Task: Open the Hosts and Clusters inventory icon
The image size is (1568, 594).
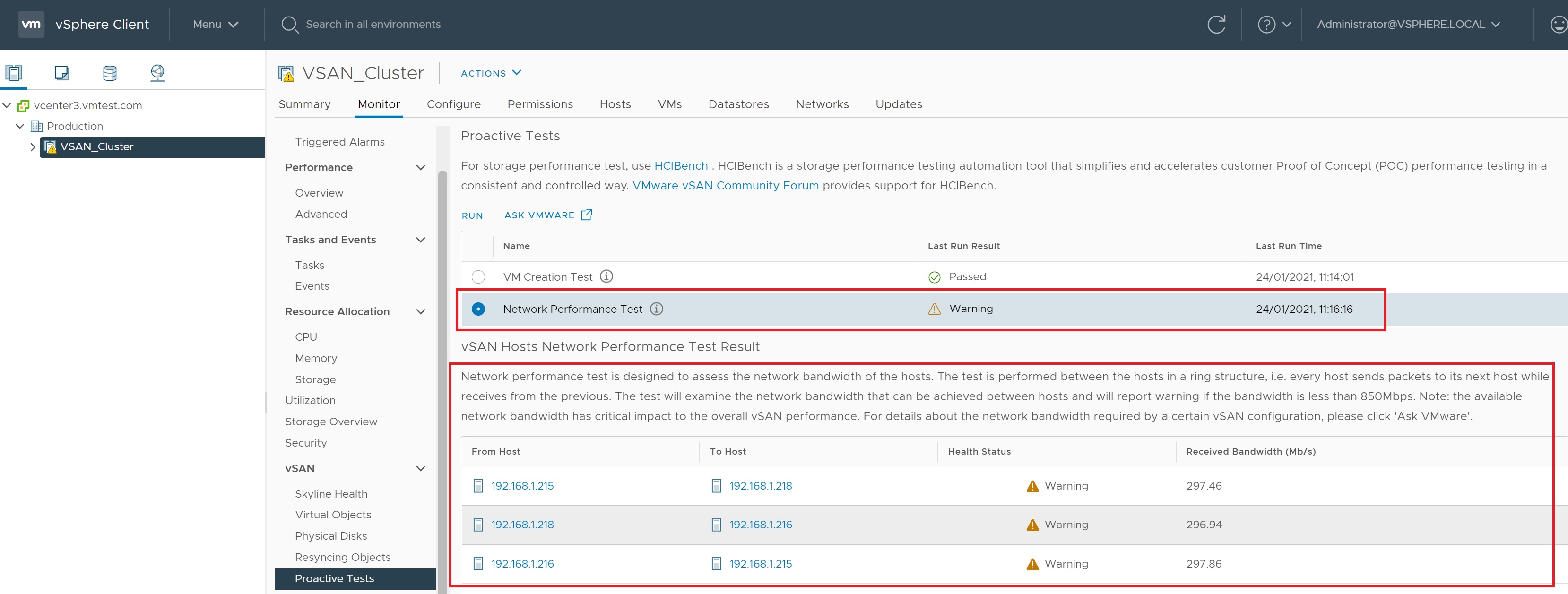Action: tap(14, 73)
